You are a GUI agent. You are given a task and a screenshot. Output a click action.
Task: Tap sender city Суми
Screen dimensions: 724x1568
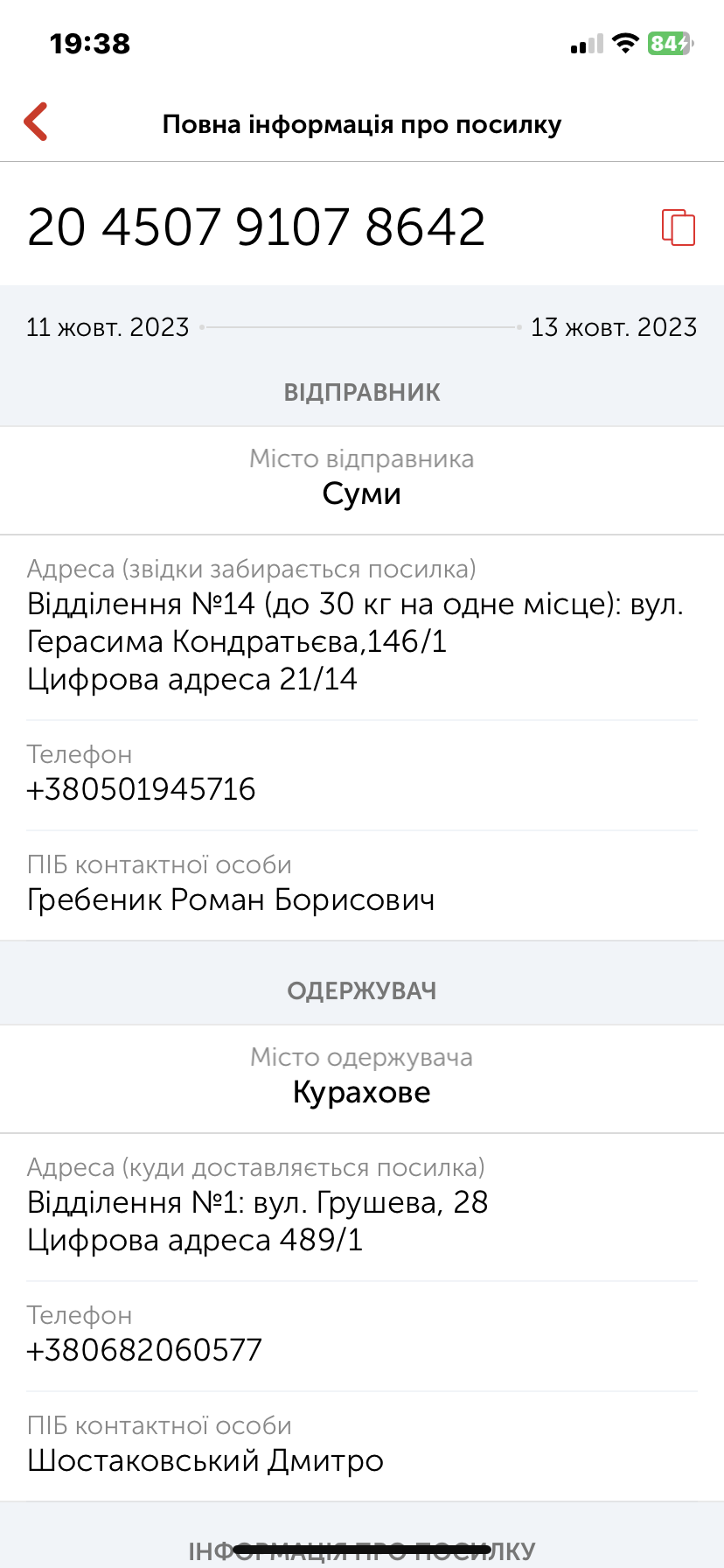362,494
